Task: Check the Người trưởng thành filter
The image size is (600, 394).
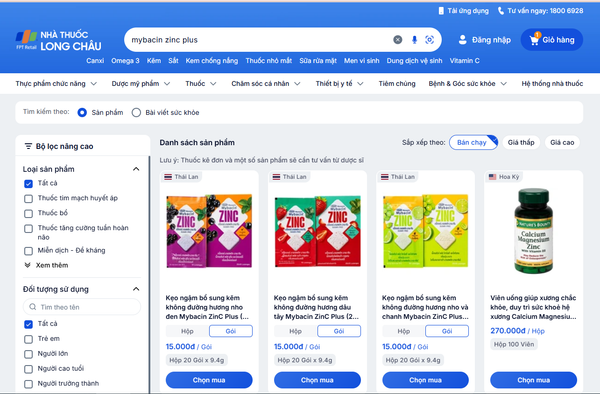Action: click(x=28, y=384)
